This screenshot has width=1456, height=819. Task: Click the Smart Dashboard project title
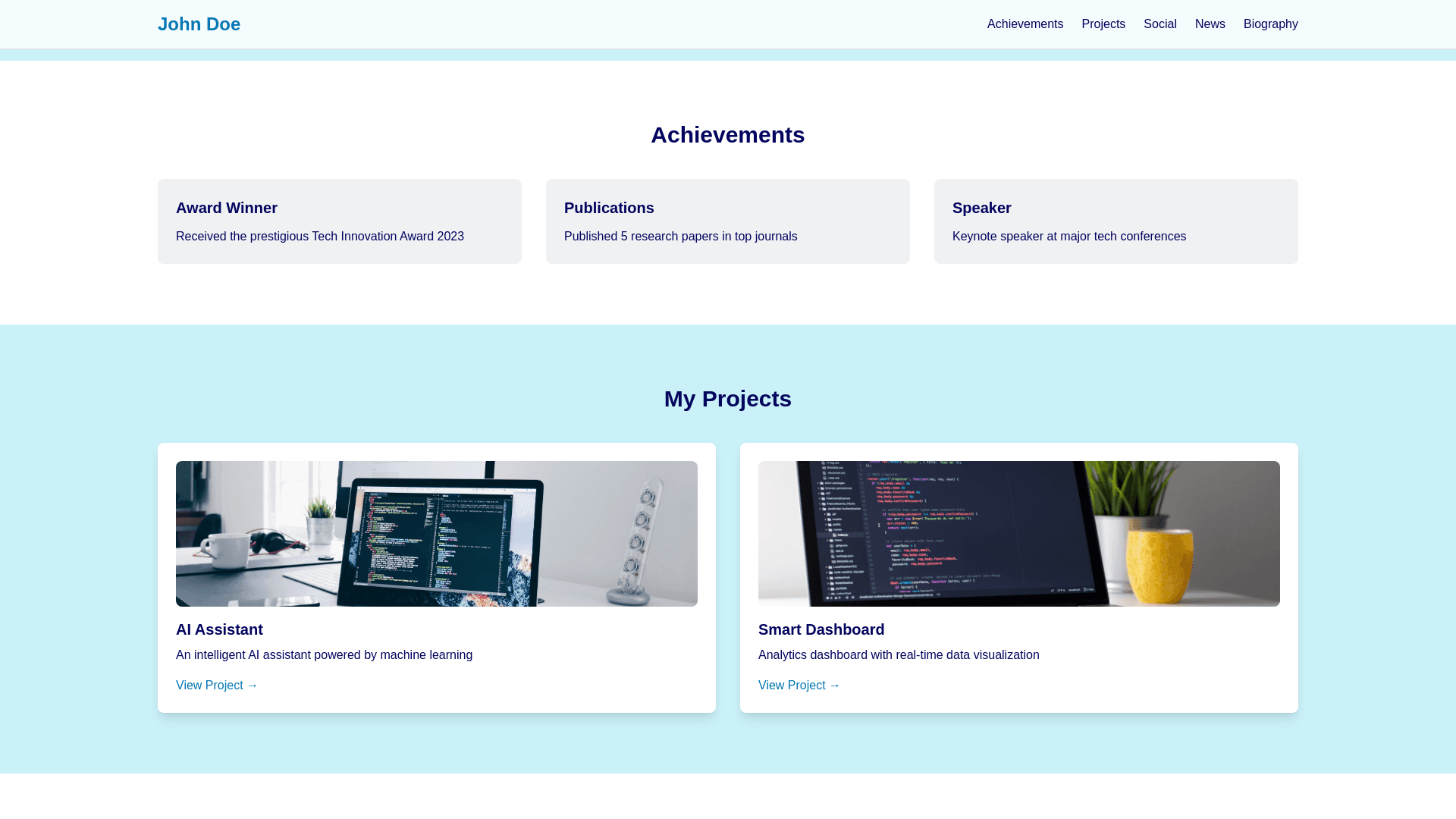(x=821, y=629)
